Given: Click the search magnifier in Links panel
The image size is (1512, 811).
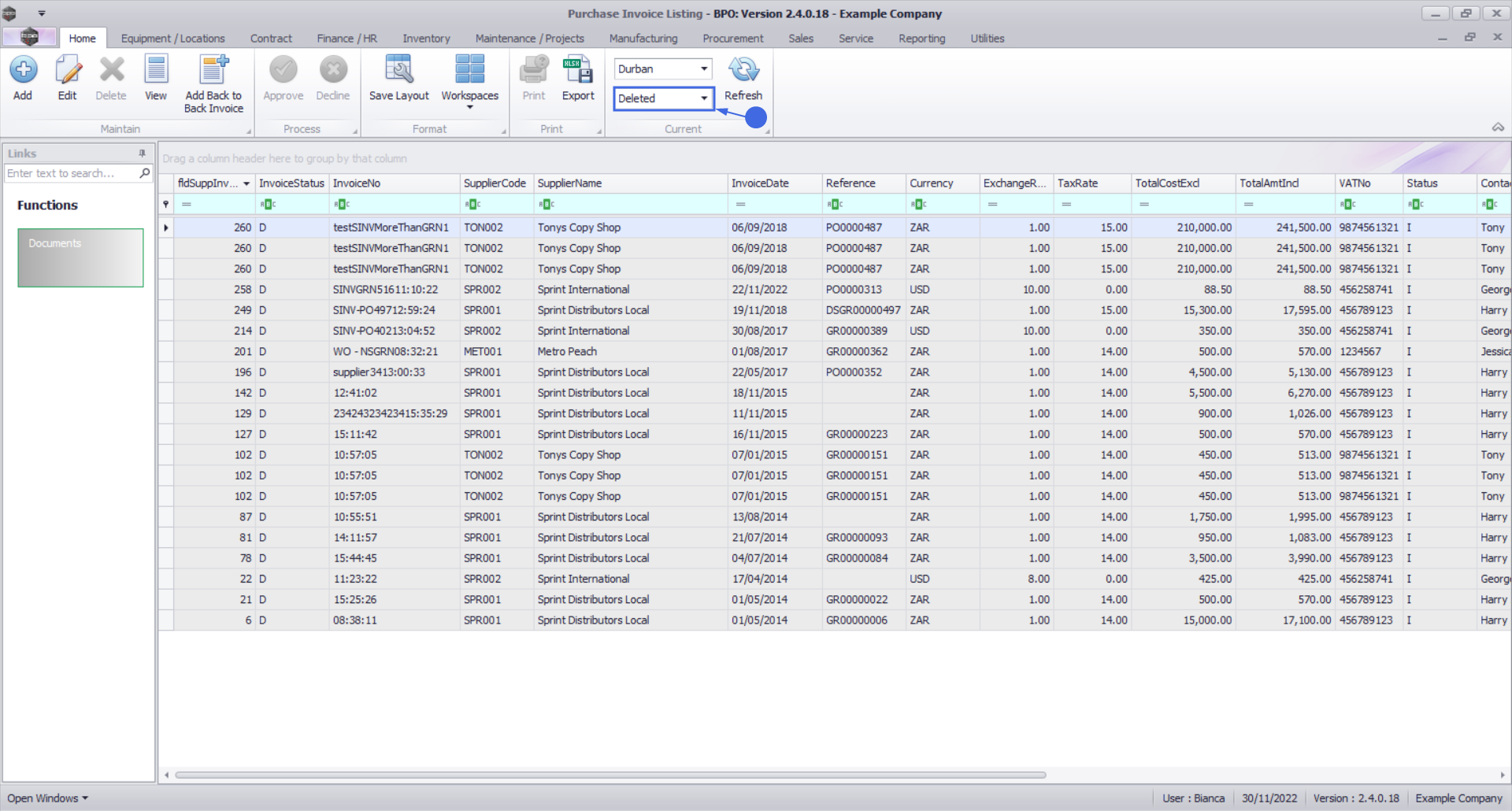Looking at the screenshot, I should pyautogui.click(x=145, y=173).
